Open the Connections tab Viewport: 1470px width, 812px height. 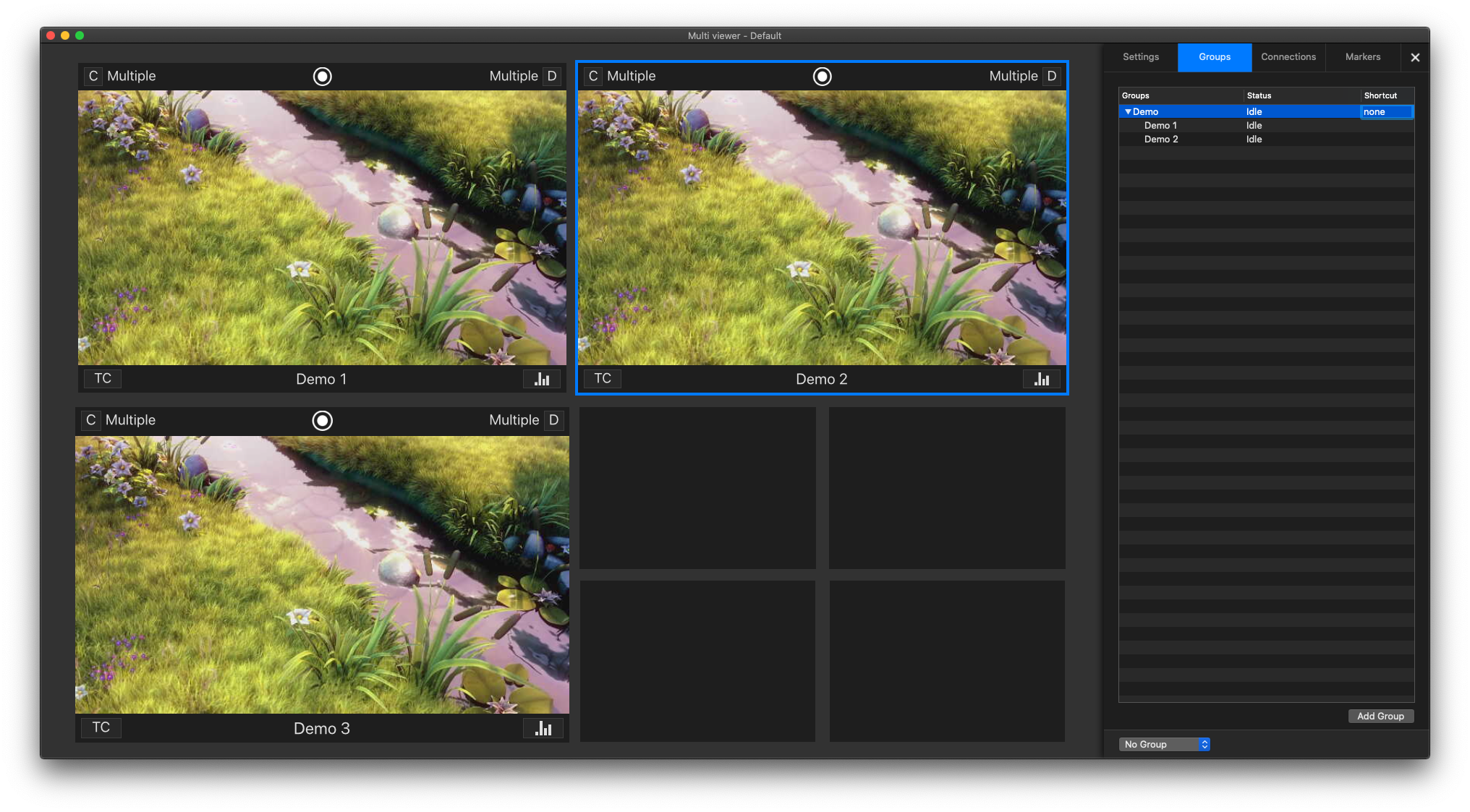pyautogui.click(x=1288, y=57)
